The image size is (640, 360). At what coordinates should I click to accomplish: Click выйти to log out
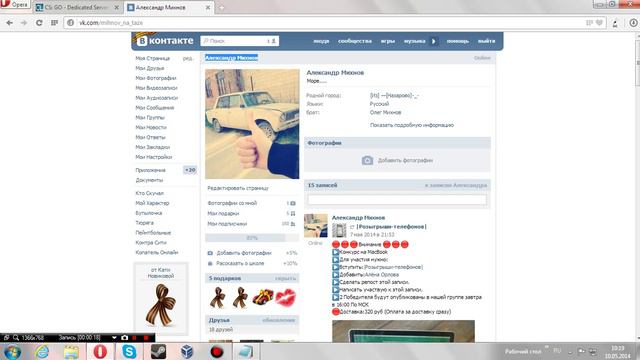click(x=487, y=41)
